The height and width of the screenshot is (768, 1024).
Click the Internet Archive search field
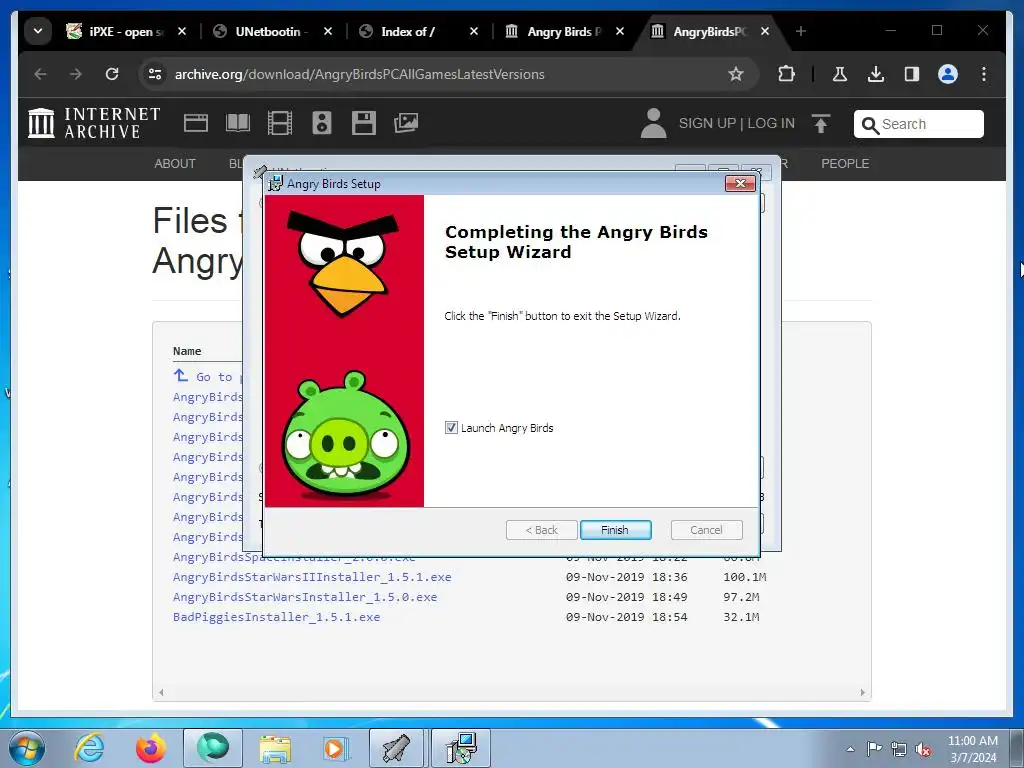click(x=918, y=124)
